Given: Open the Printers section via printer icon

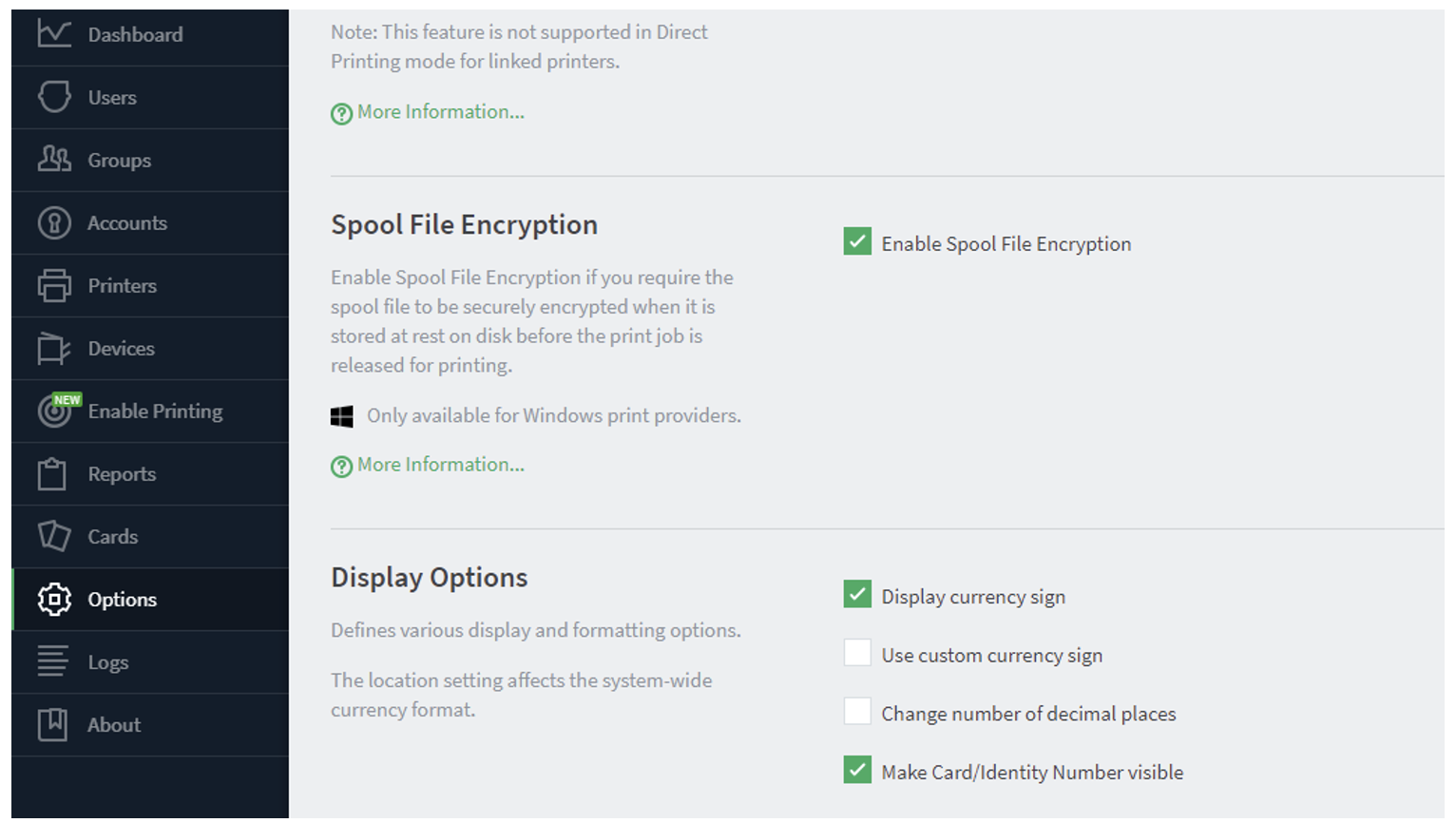Looking at the screenshot, I should click(x=54, y=285).
